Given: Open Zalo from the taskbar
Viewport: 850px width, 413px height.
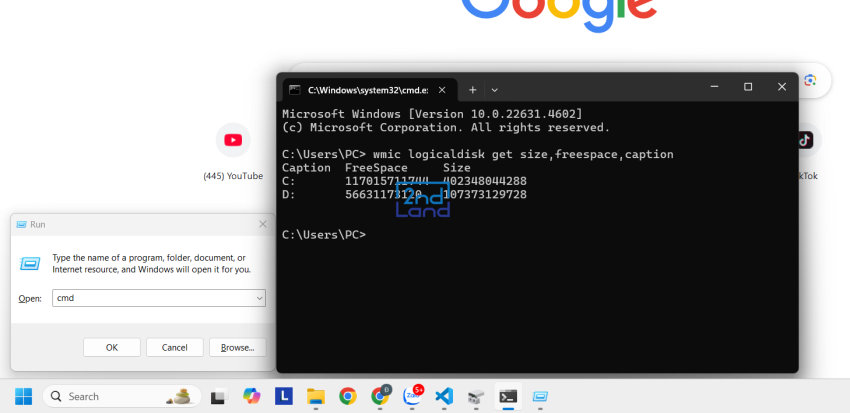Looking at the screenshot, I should (412, 396).
